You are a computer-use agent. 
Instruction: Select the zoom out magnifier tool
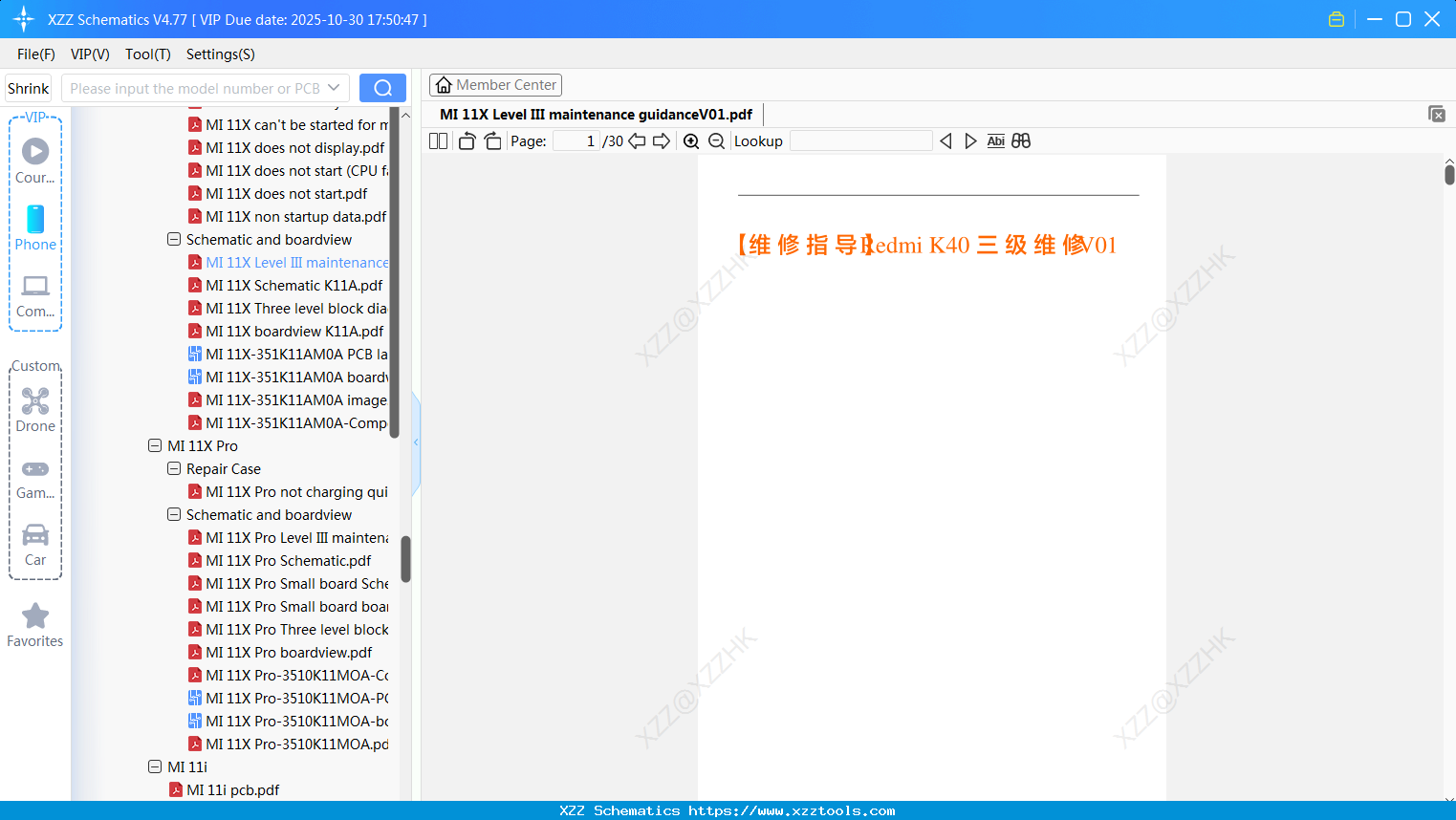pyautogui.click(x=716, y=140)
